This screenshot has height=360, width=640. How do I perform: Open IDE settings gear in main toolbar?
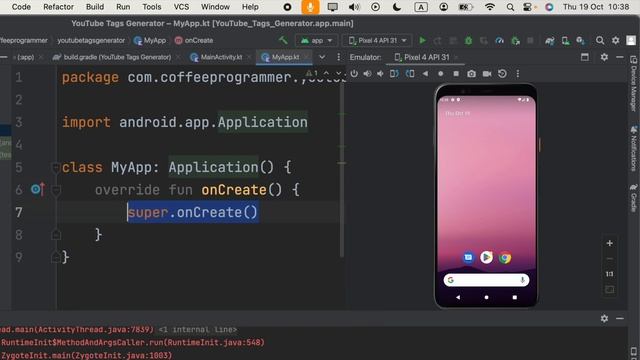click(616, 40)
